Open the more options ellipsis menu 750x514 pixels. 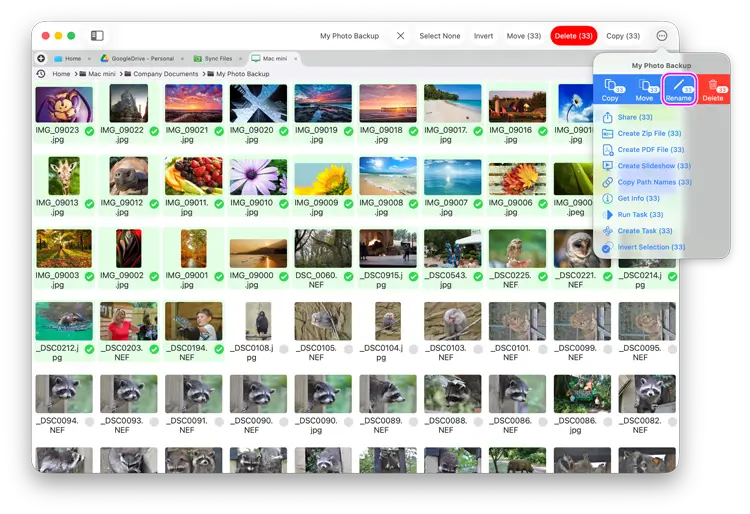coord(662,36)
